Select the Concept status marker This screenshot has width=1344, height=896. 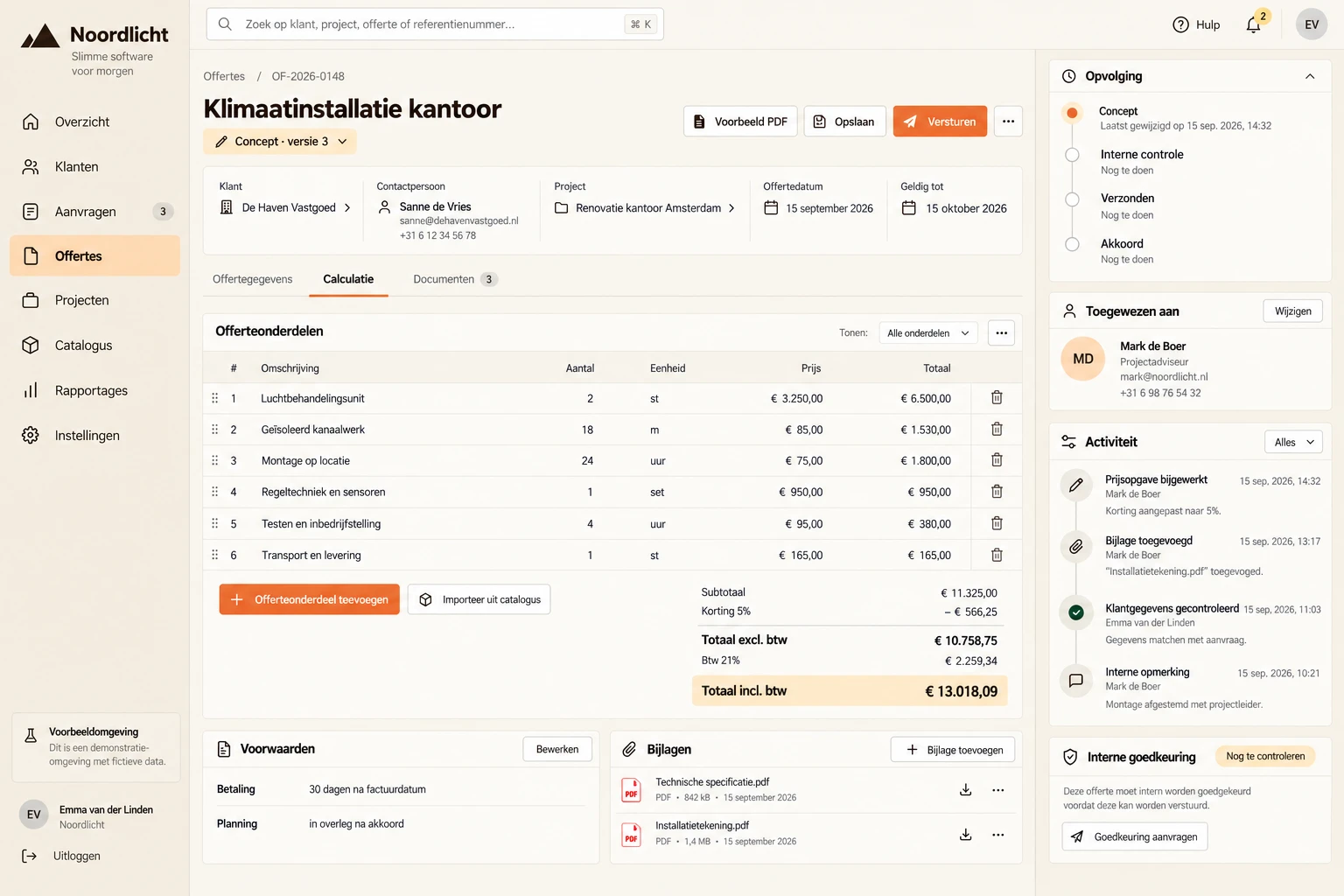tap(1072, 112)
